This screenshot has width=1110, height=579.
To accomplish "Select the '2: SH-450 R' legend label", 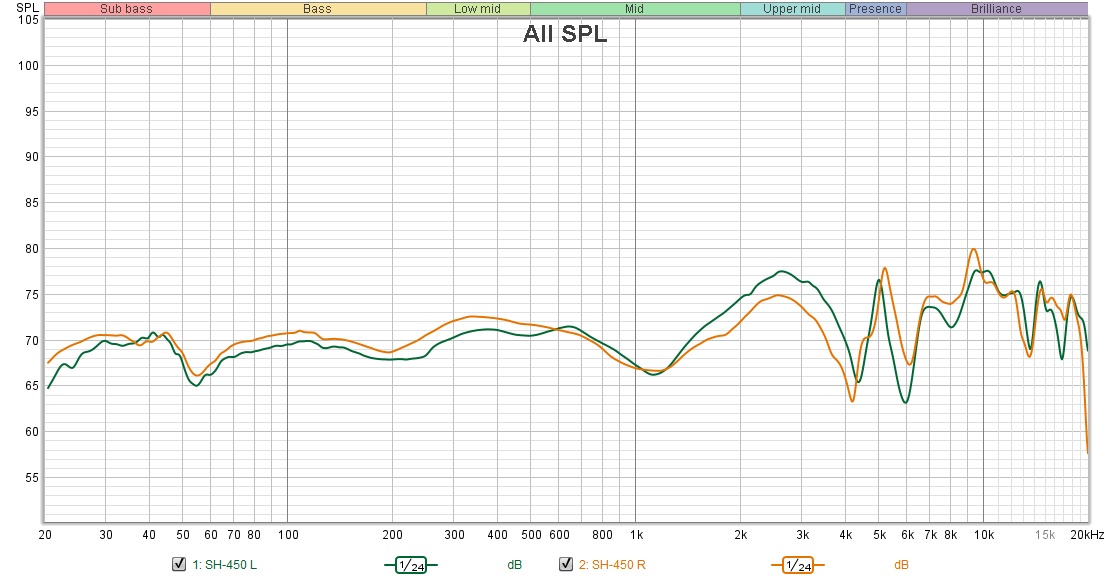I will point(612,565).
